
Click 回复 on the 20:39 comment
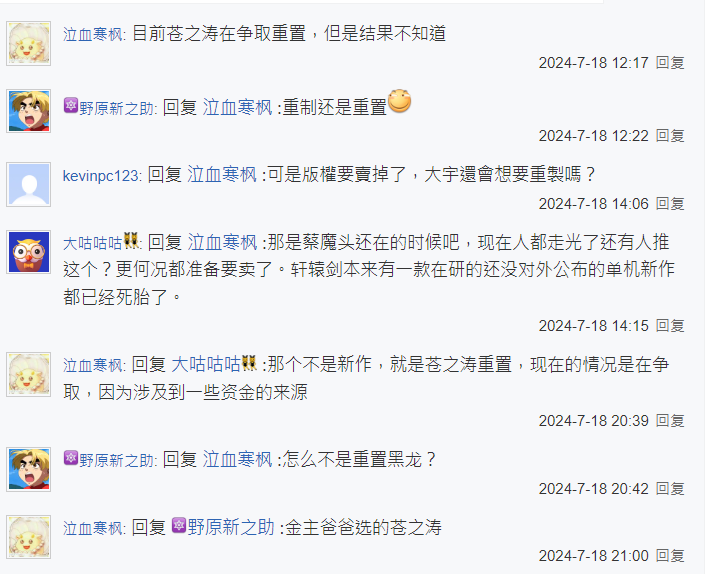tap(670, 421)
